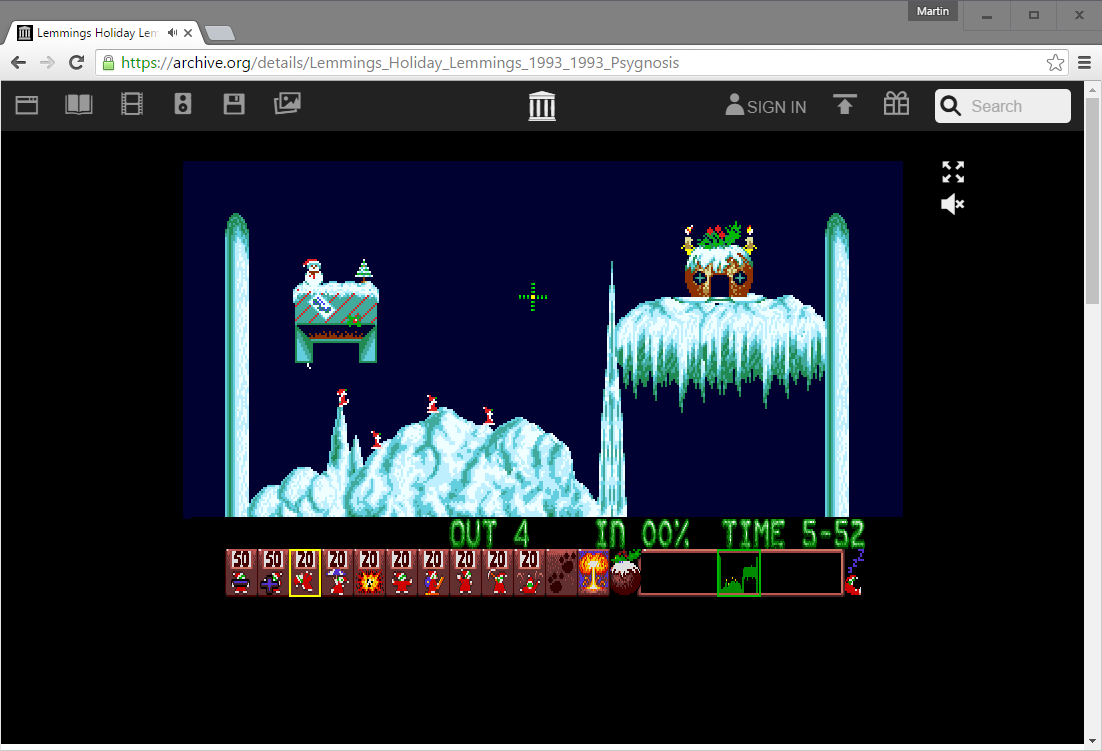This screenshot has width=1102, height=751.
Task: Open the Audio speaker icon
Action: [x=183, y=104]
